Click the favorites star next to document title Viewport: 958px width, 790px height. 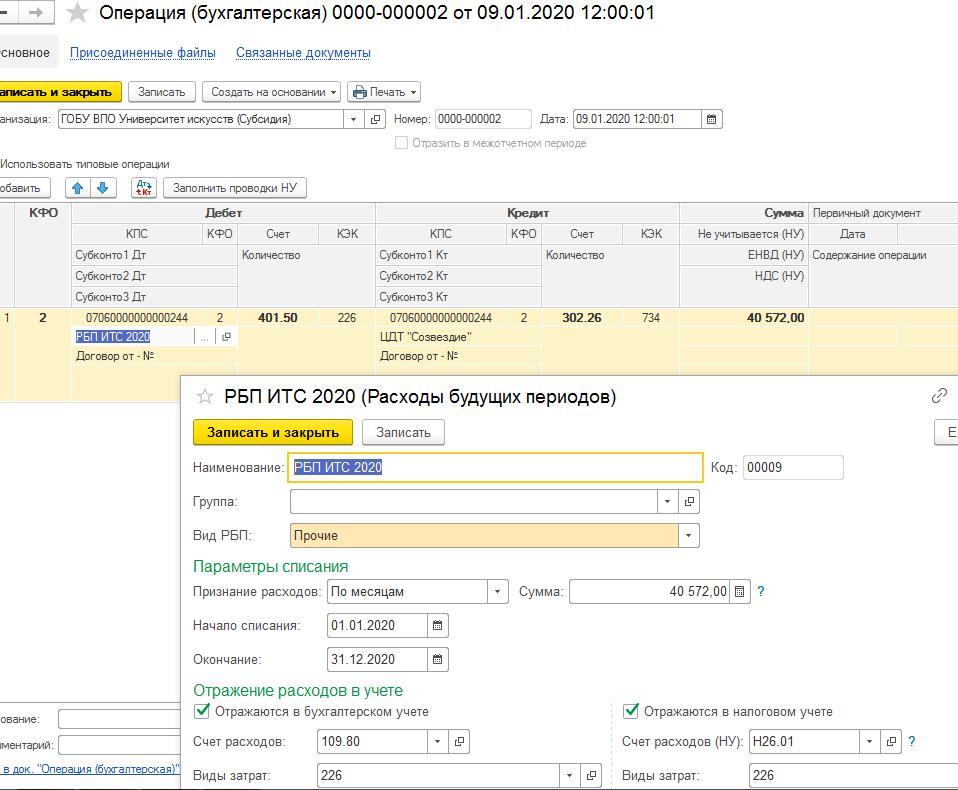pyautogui.click(x=77, y=13)
